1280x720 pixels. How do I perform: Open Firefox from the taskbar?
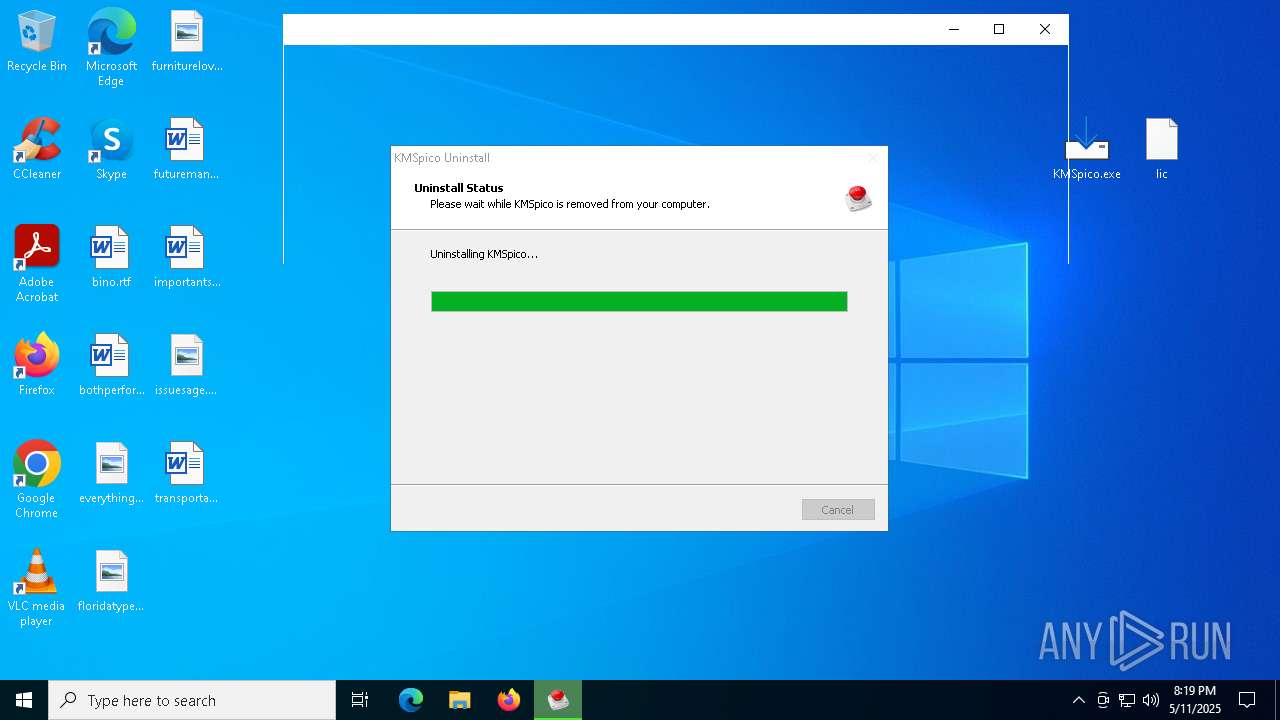(509, 700)
